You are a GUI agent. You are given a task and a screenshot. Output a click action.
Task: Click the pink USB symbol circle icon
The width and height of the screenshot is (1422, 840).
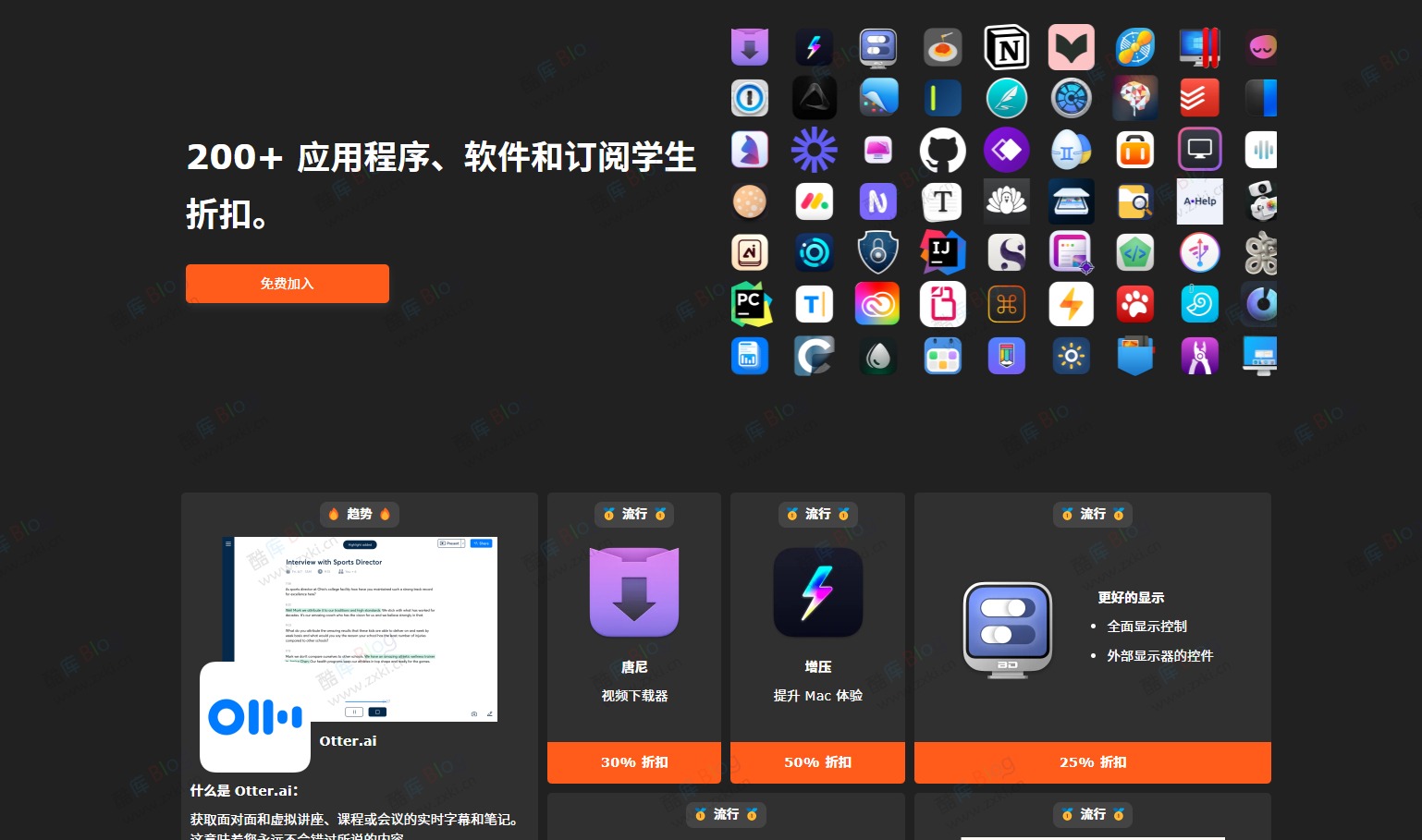click(1200, 252)
